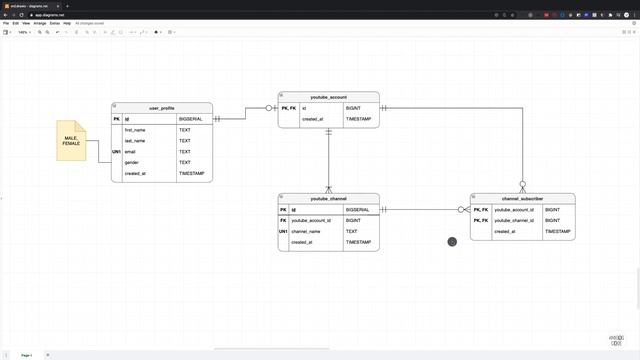Select the first_name row in user_profile
This screenshot has height=360, width=640.
tap(162, 130)
